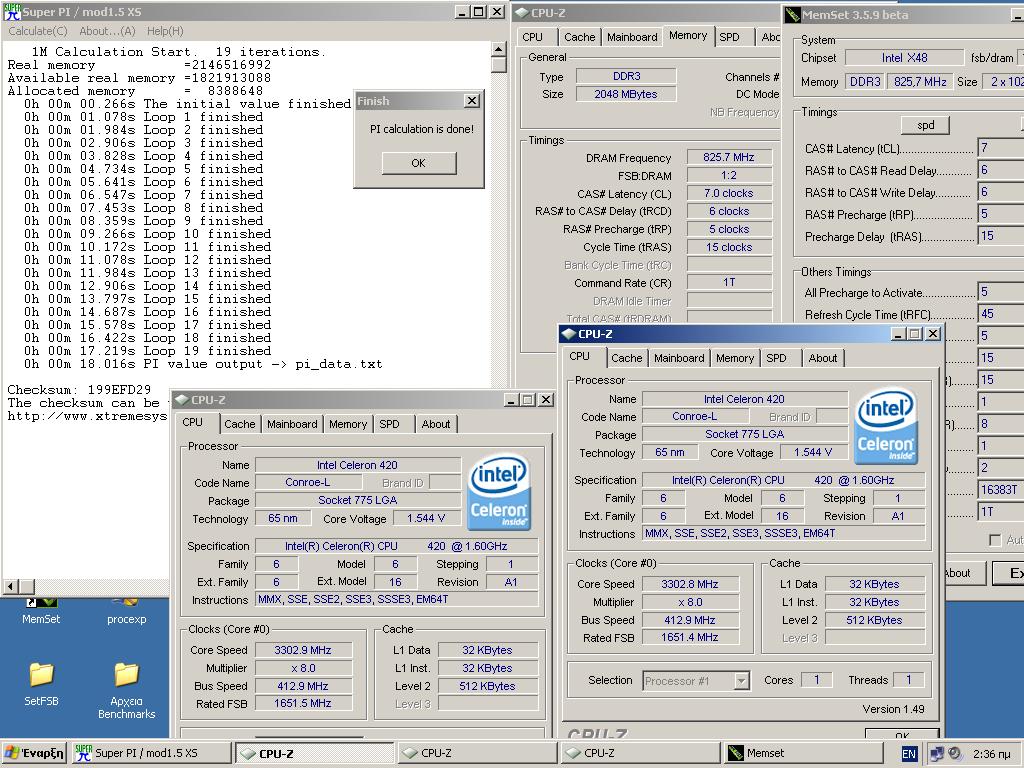Open the Έναρξη Start menu

(35, 753)
